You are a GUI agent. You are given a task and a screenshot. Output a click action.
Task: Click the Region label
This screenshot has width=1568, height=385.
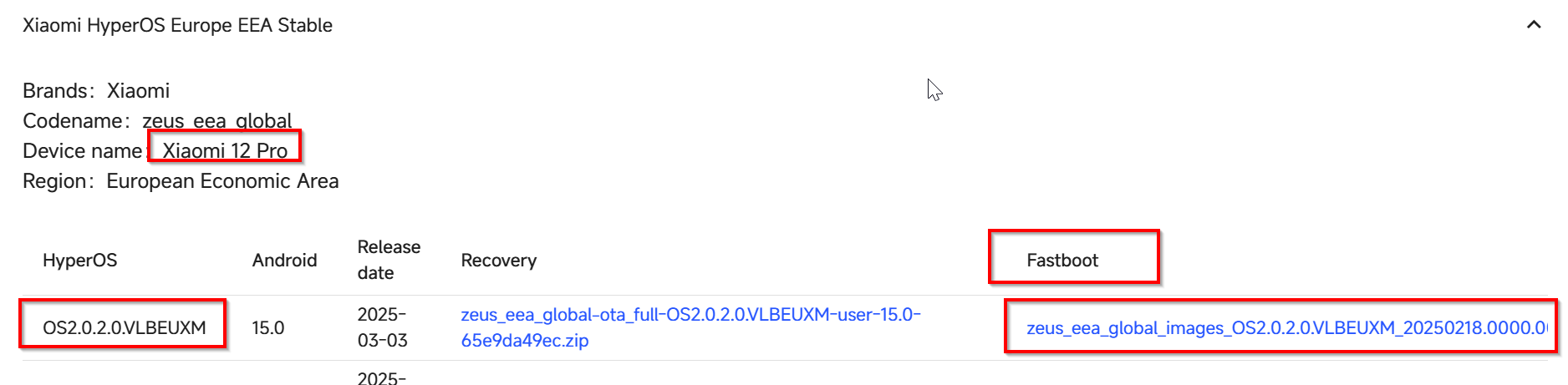54,181
